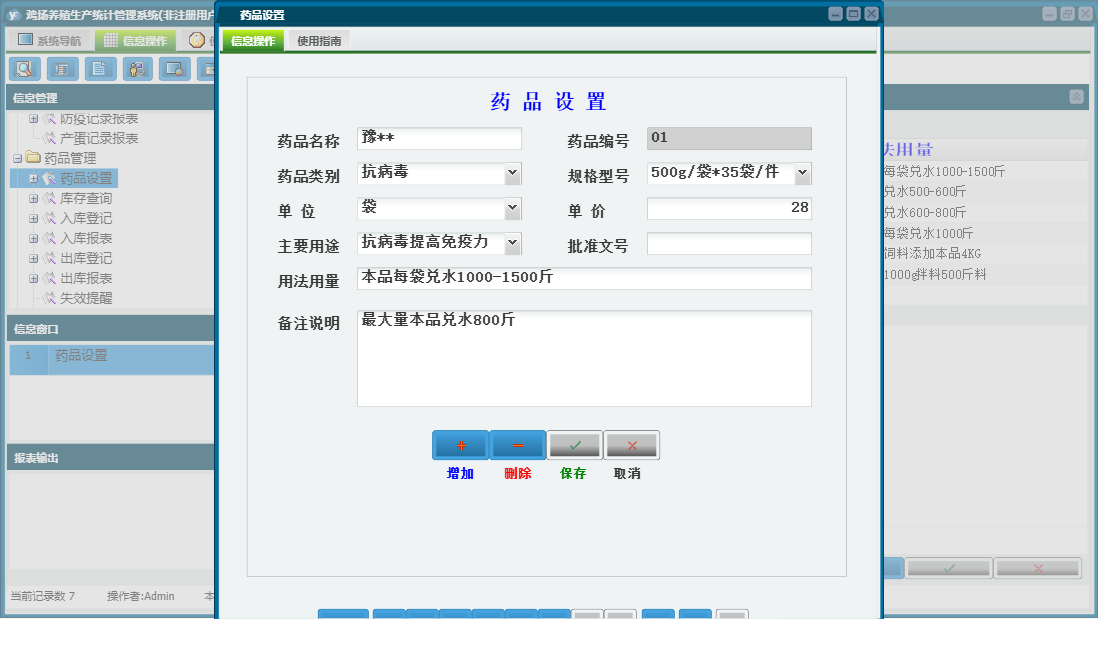Click the monitor-with-globe toolbar icon
Image resolution: width=1098 pixels, height=655 pixels.
[173, 69]
